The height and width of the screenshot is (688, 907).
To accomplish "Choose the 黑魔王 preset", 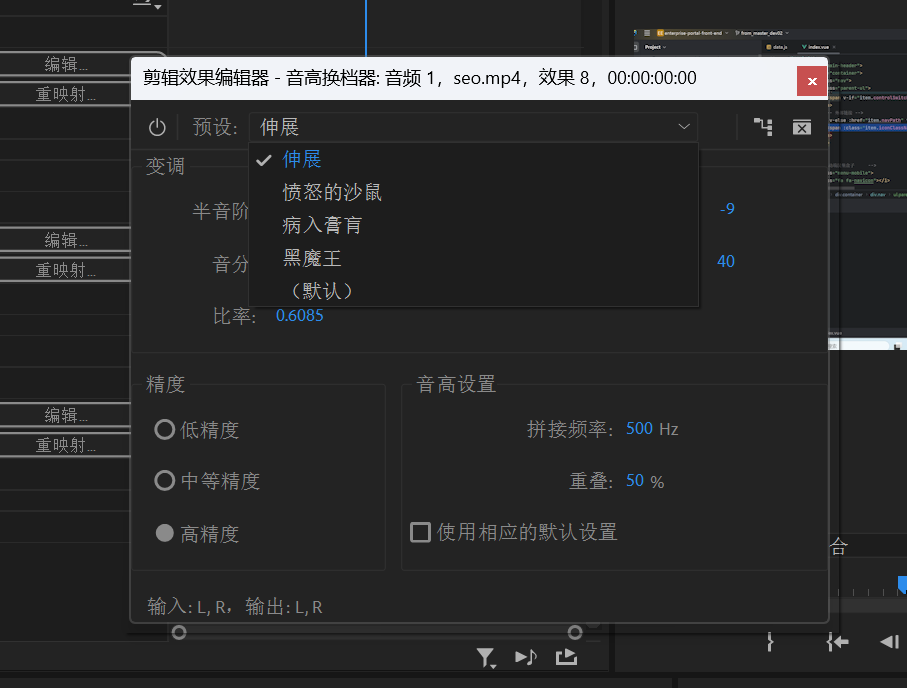I will coord(312,258).
